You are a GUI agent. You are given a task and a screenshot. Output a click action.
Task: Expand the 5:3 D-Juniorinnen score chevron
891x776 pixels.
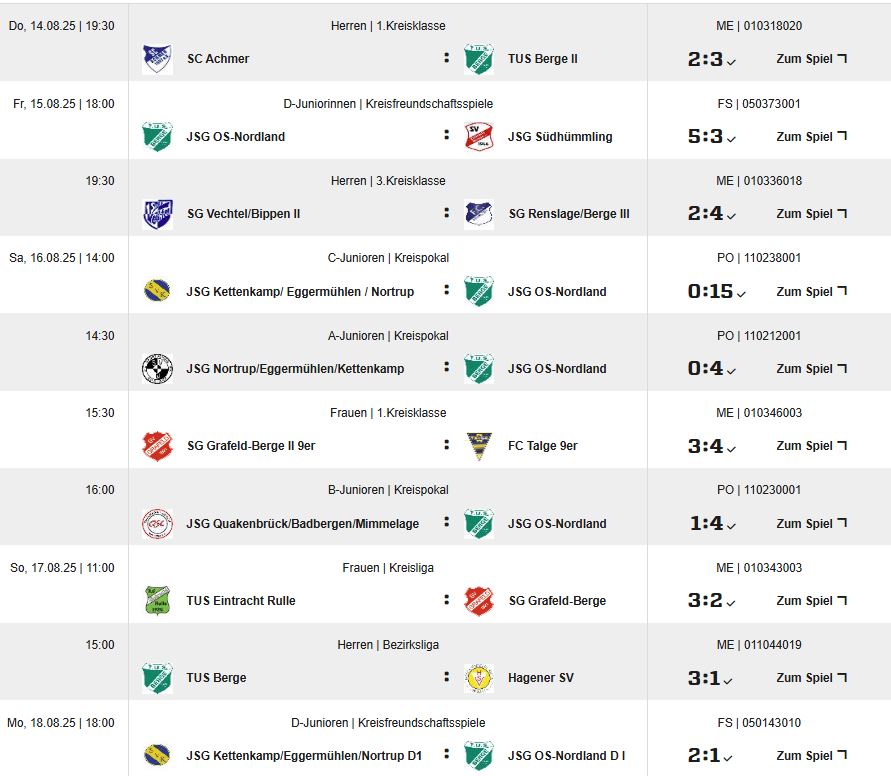pos(731,139)
